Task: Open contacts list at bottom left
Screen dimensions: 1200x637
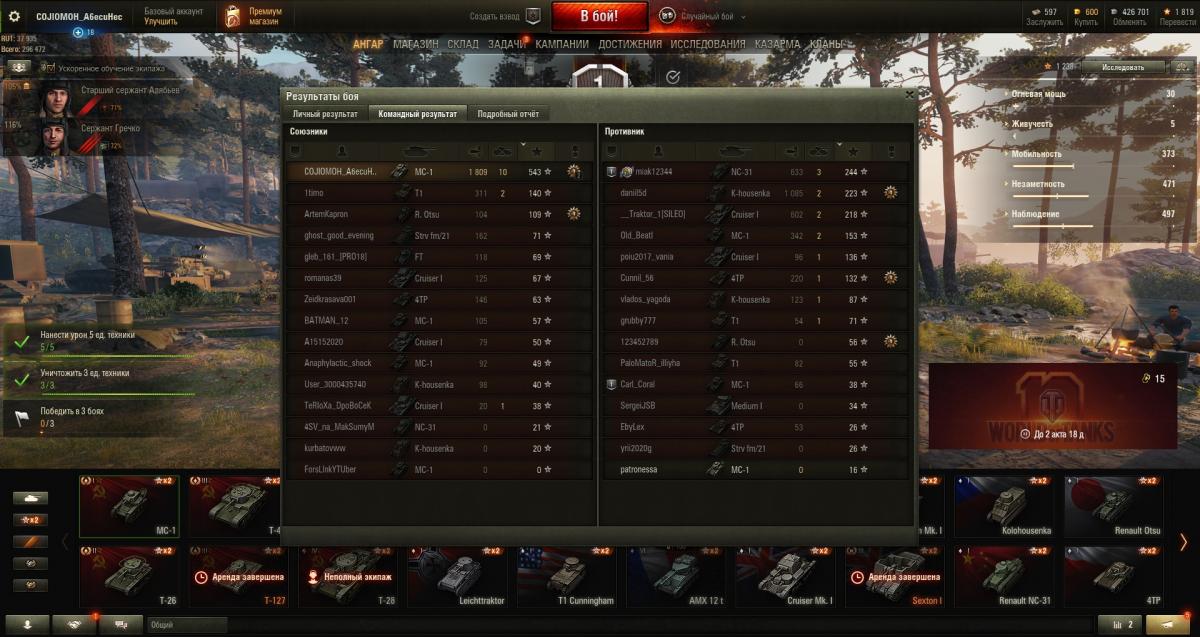Action: click(x=27, y=624)
